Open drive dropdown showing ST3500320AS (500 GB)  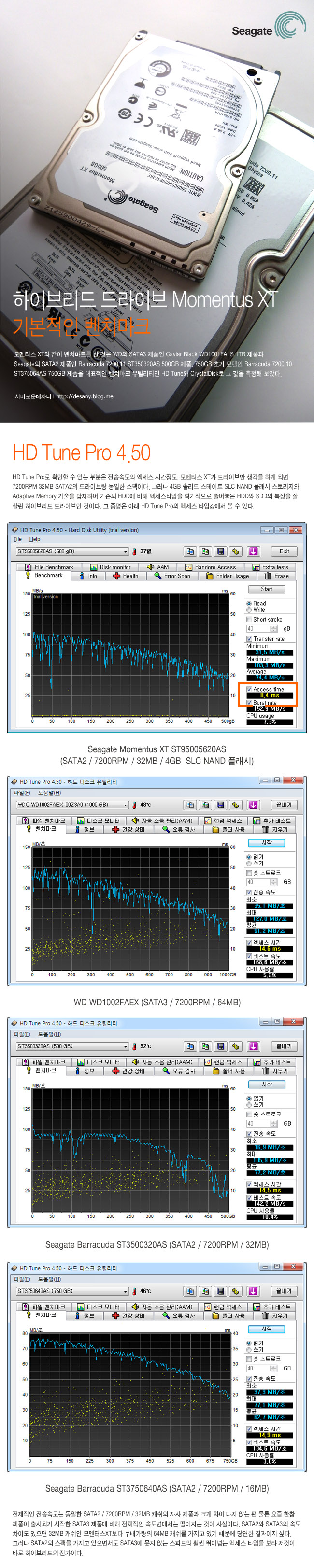[72, 1046]
